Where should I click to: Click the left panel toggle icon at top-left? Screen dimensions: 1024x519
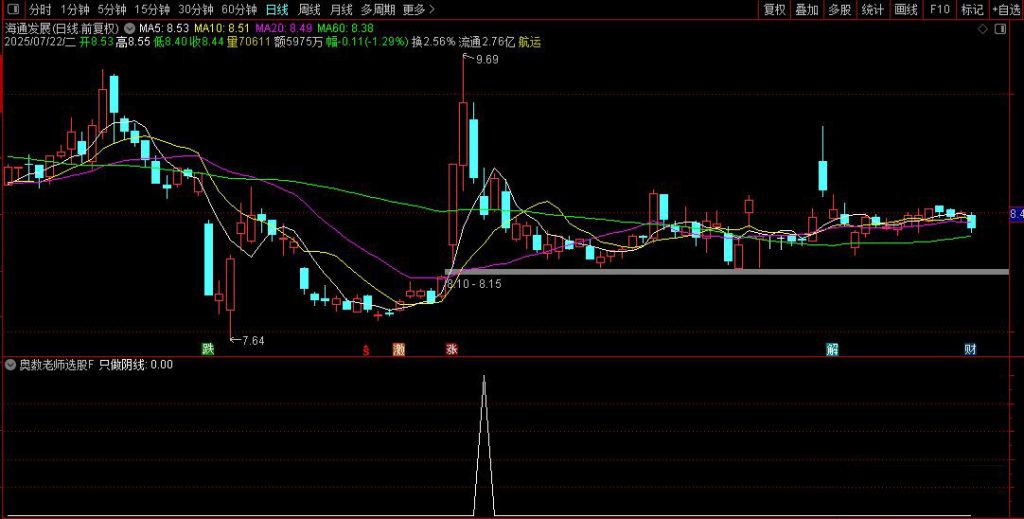point(11,9)
